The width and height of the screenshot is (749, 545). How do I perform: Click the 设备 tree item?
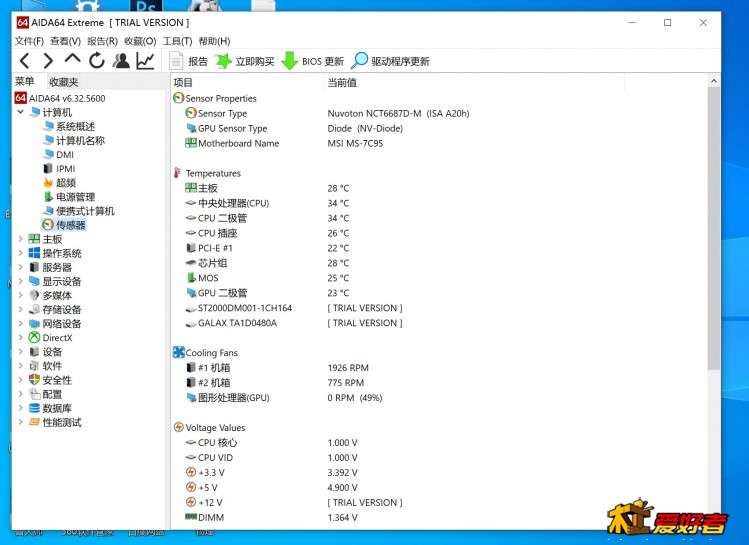(46, 352)
